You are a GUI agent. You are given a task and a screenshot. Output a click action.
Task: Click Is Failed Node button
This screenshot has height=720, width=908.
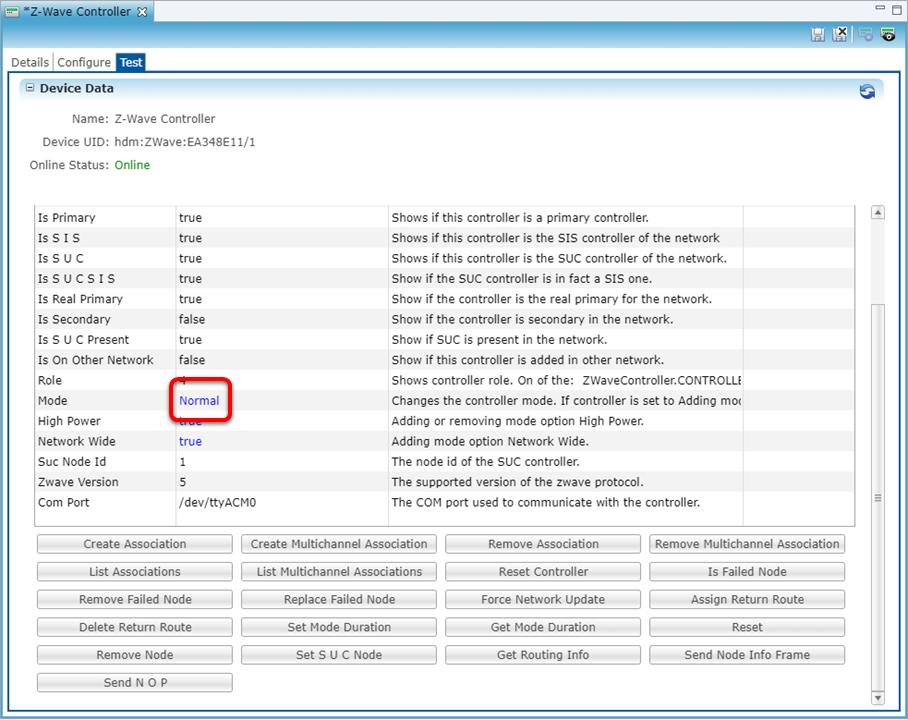(747, 572)
